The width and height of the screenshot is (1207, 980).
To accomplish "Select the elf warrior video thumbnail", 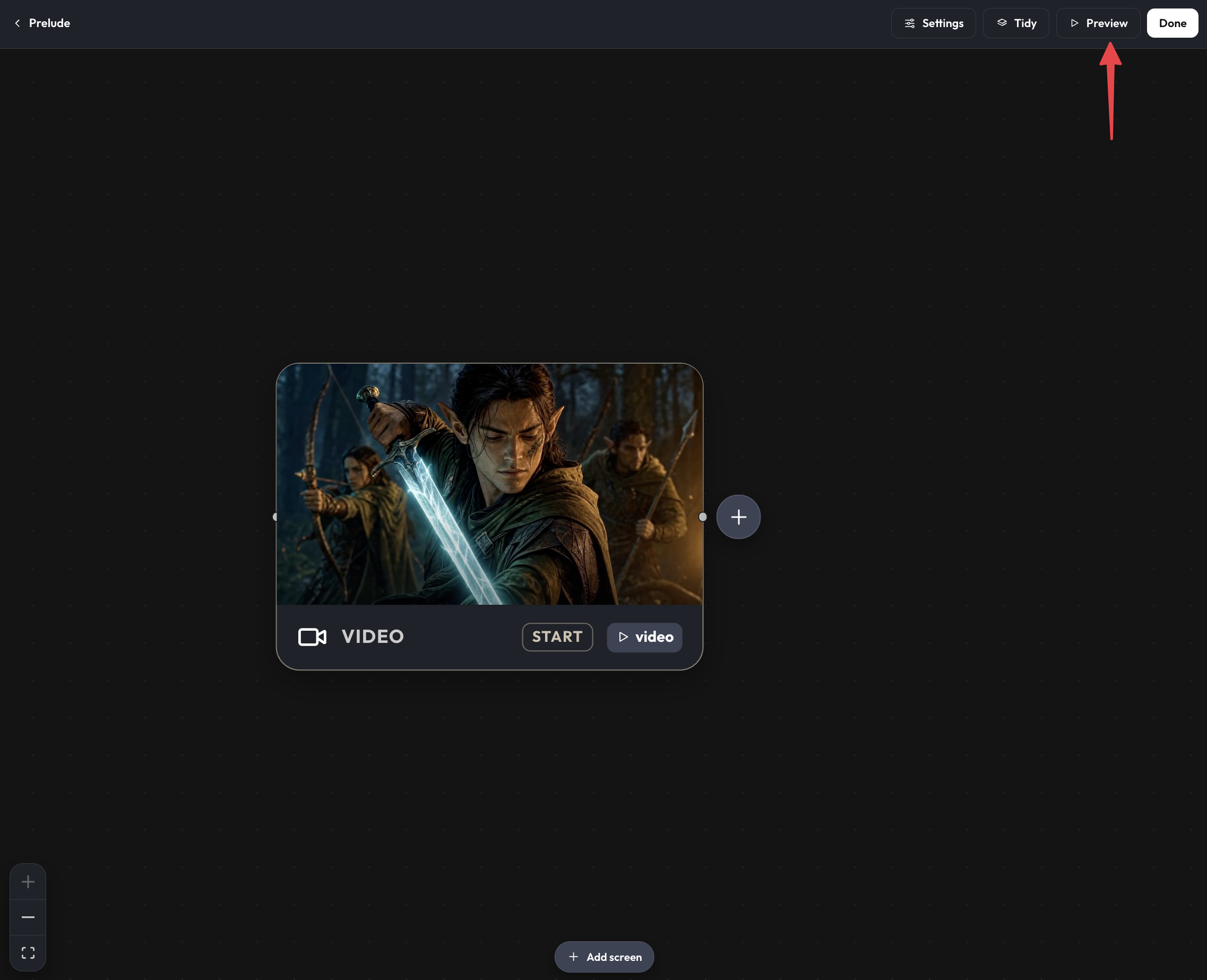I will 489,484.
